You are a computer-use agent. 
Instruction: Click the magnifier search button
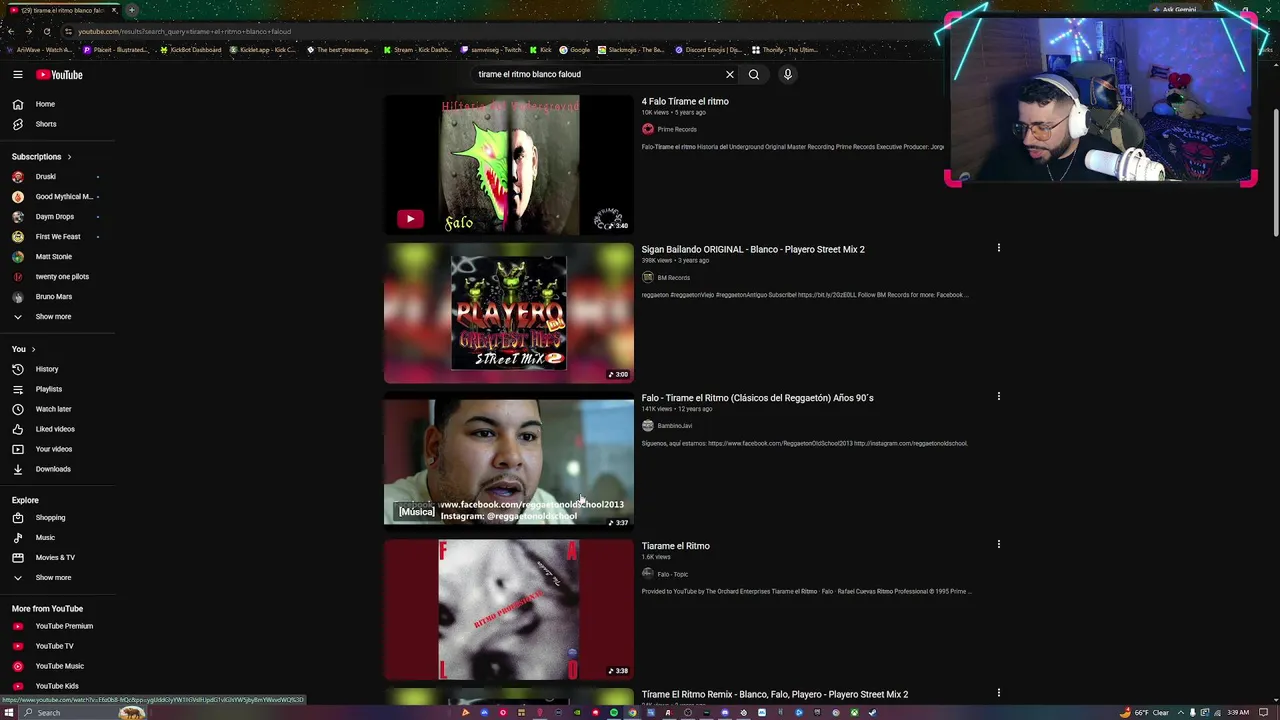click(x=754, y=74)
